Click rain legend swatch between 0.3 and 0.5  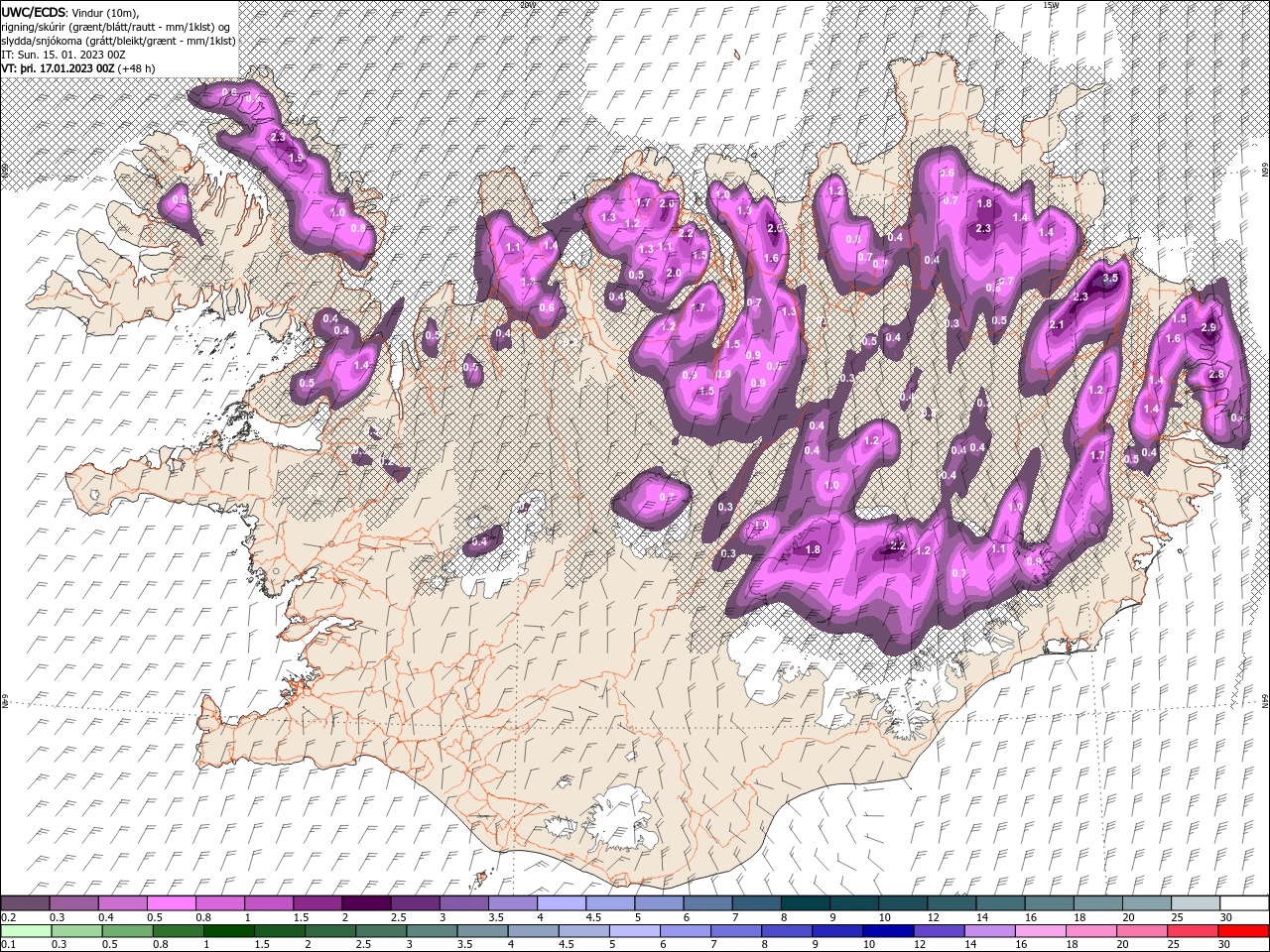(x=76, y=931)
